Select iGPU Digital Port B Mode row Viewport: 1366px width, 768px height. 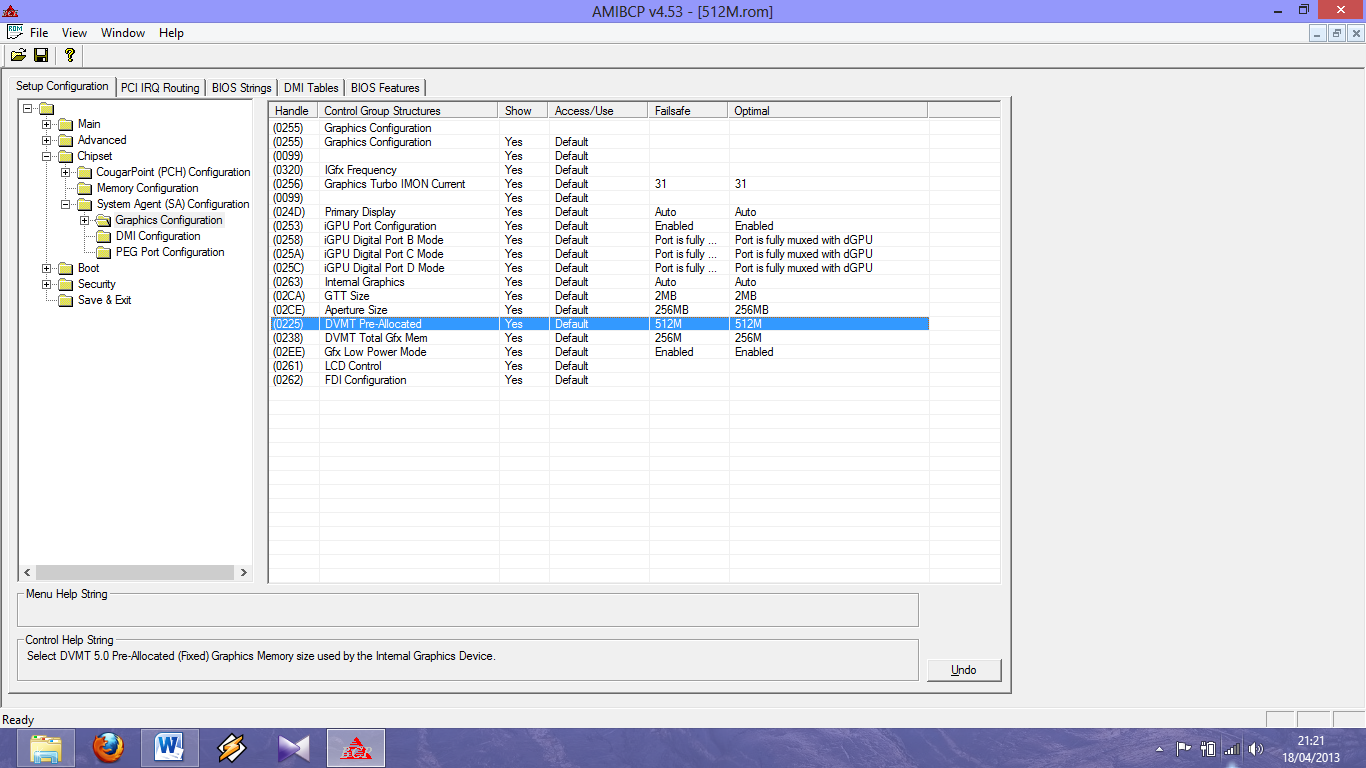(x=599, y=240)
